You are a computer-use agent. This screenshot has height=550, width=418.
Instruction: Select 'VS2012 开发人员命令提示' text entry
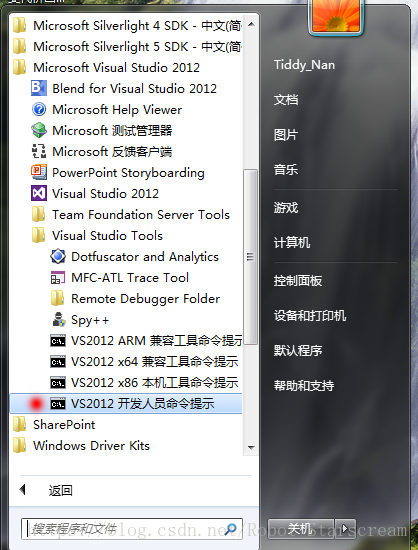click(x=143, y=404)
